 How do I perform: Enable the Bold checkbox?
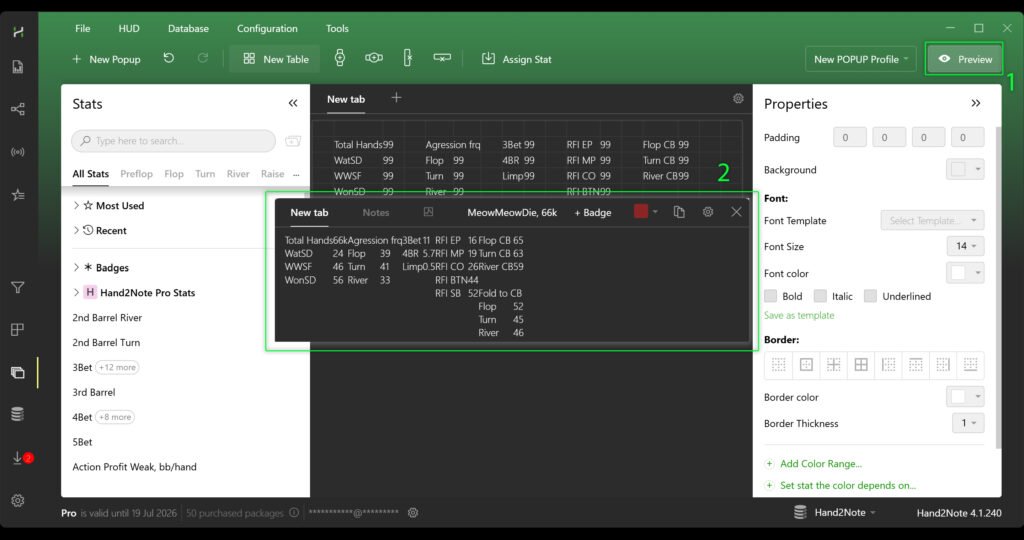click(x=771, y=296)
